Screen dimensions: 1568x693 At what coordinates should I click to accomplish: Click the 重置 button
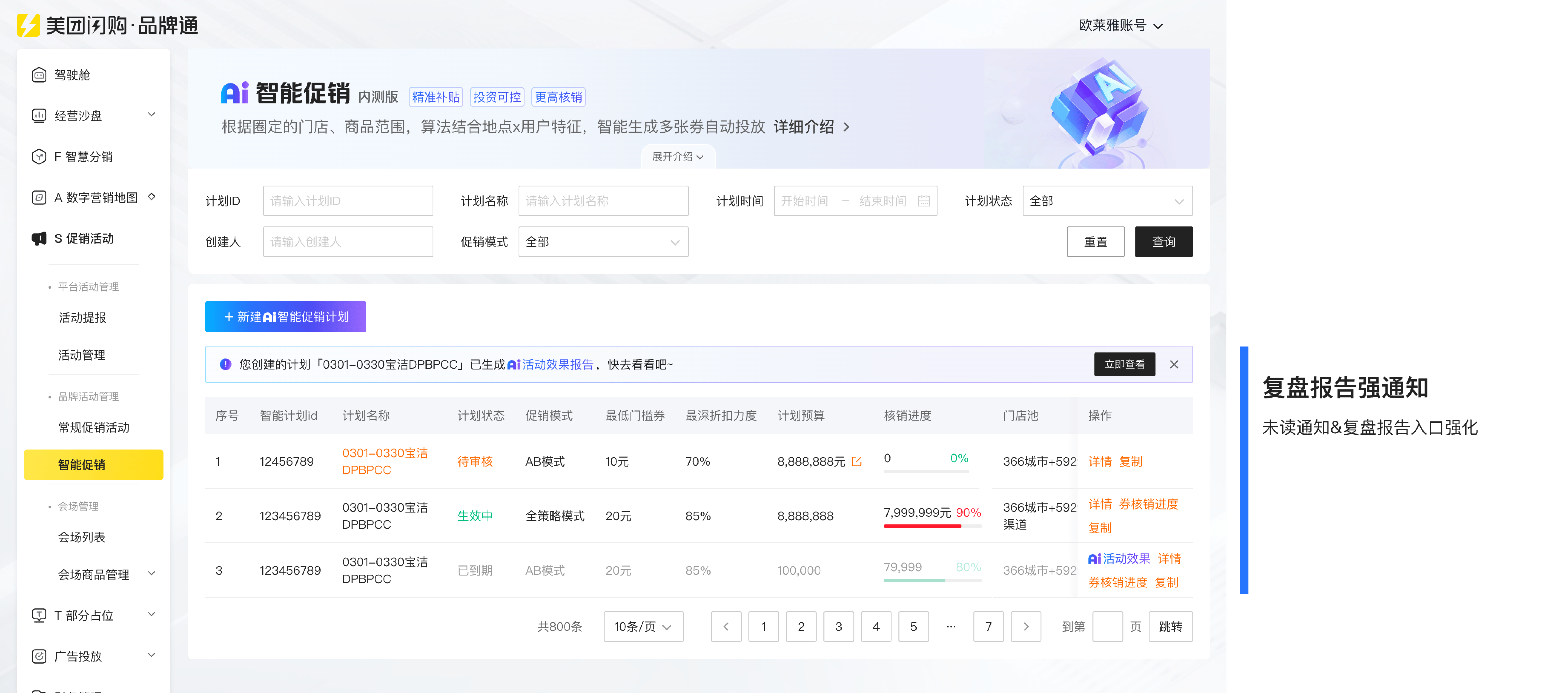(x=1096, y=242)
